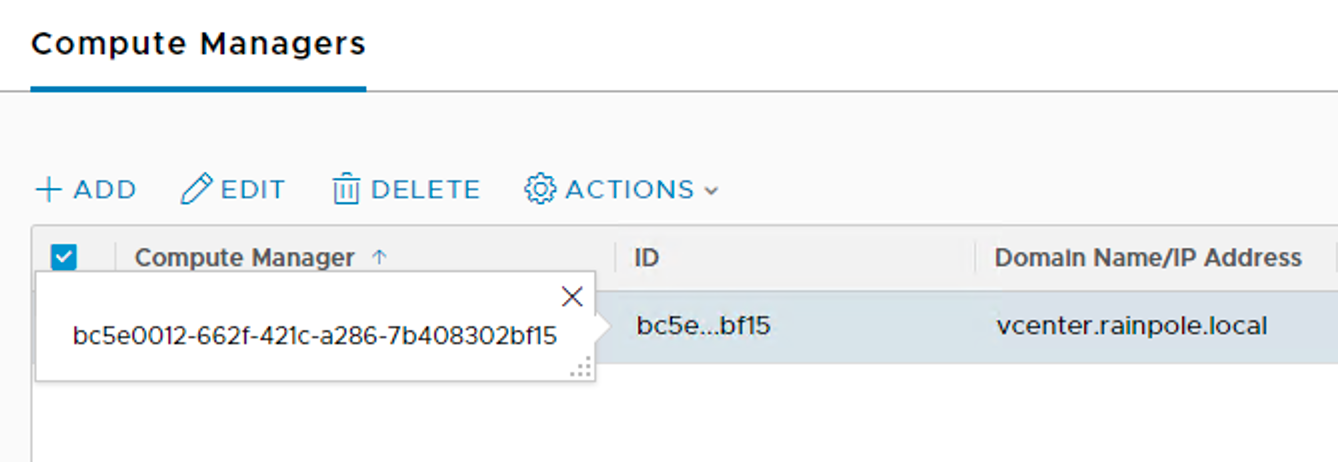Select the vcenter.rainpole.local row cell
Viewport: 1338px width, 462px height.
[1132, 325]
